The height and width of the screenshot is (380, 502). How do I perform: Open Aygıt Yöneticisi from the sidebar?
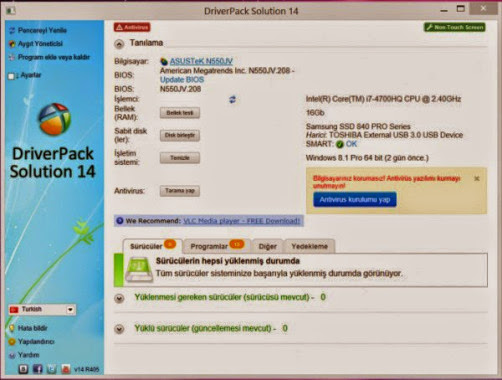tap(40, 44)
